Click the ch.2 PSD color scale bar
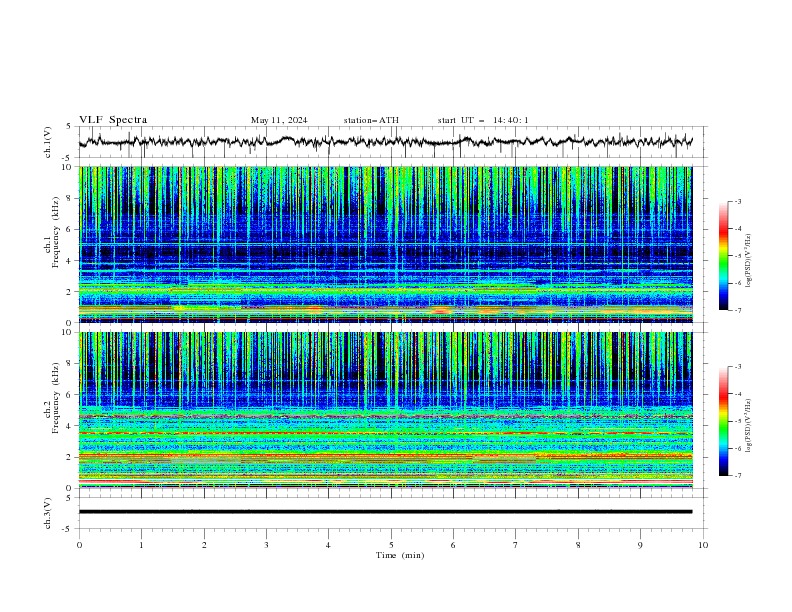 point(723,421)
